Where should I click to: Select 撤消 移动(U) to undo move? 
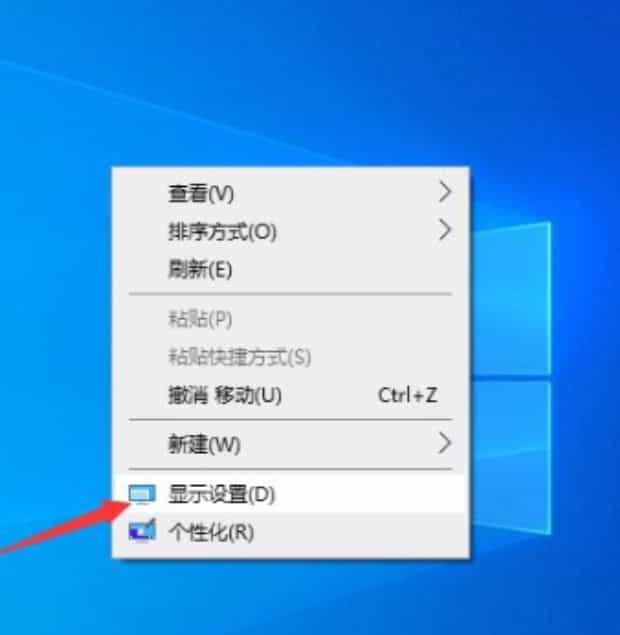tap(291, 395)
